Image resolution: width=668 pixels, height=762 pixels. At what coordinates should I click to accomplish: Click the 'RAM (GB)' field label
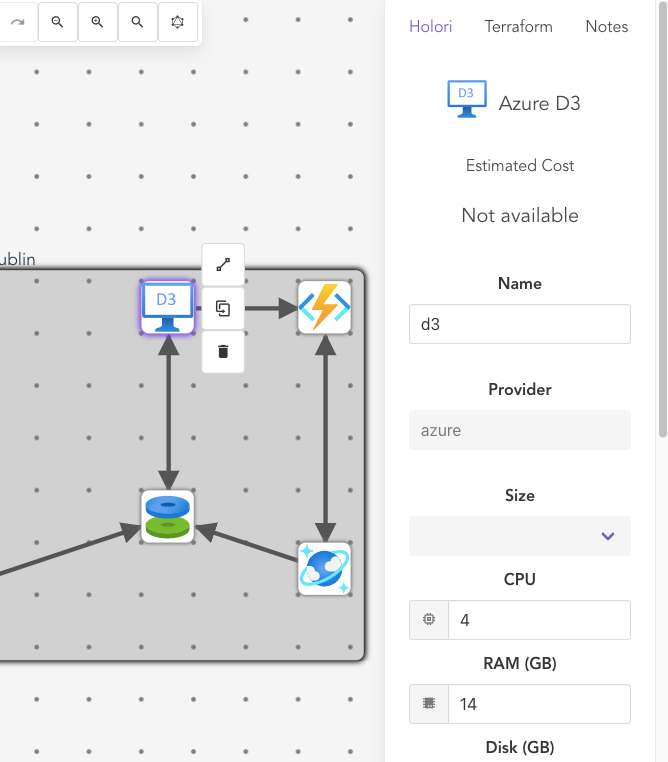point(520,663)
